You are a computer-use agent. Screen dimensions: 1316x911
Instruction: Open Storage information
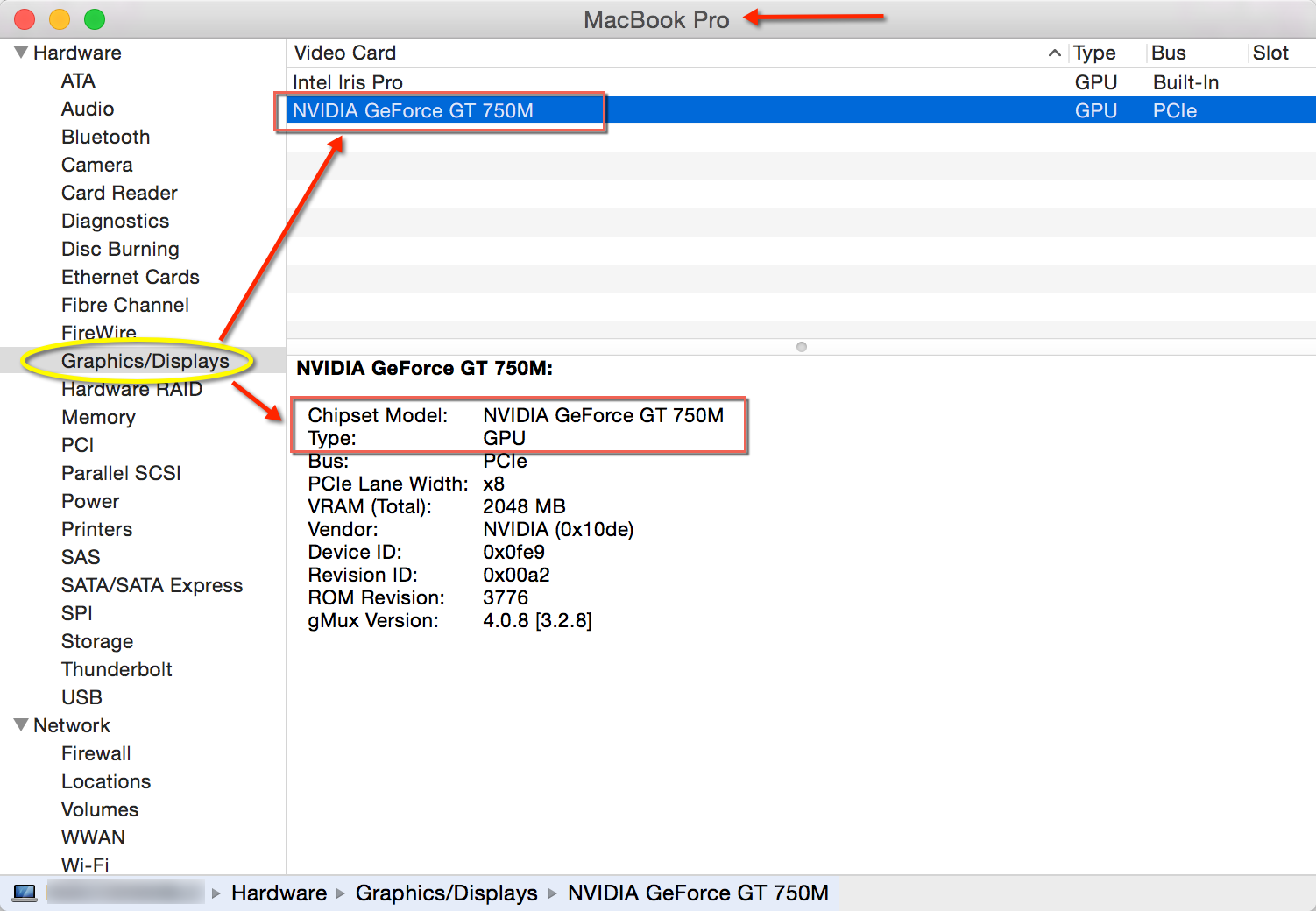point(97,641)
